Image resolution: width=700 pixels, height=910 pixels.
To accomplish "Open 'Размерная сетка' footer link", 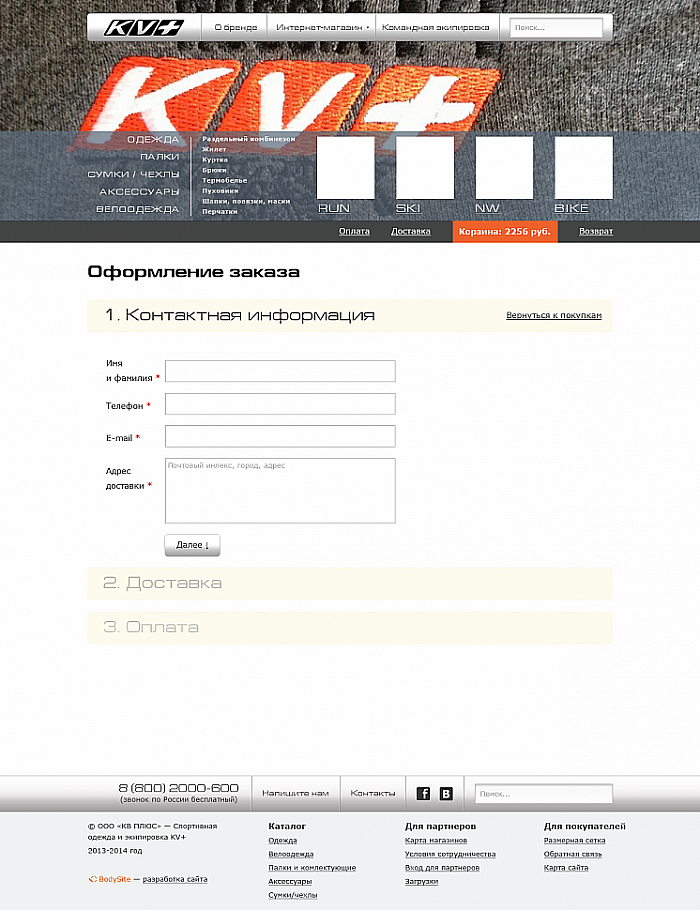I will 575,840.
